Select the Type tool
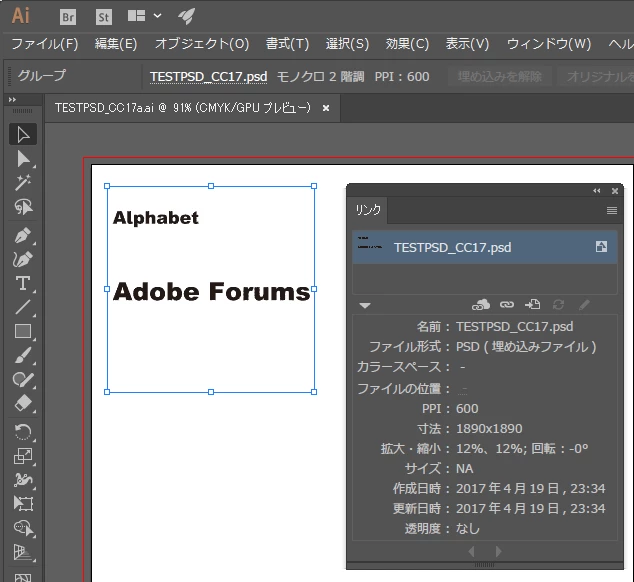 pyautogui.click(x=23, y=284)
